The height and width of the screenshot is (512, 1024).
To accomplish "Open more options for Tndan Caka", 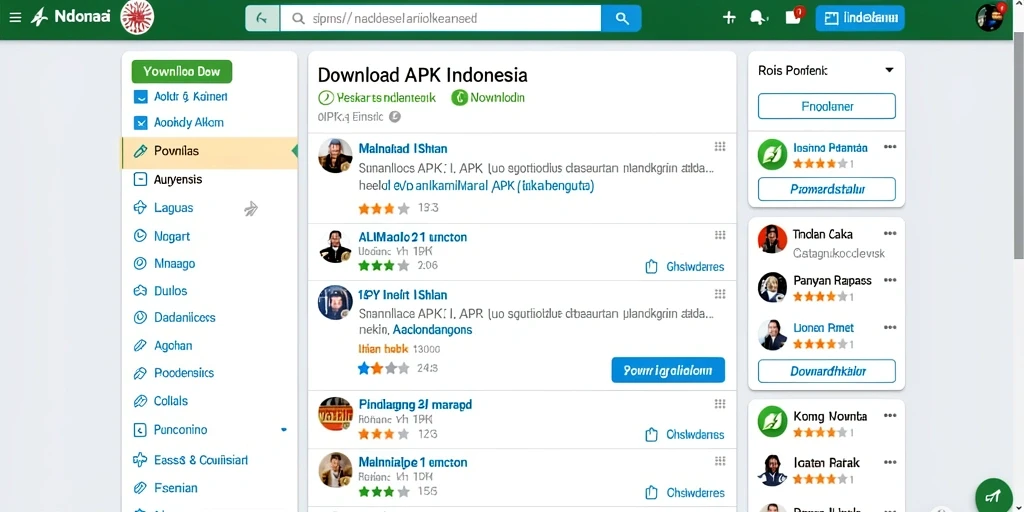I will 890,233.
